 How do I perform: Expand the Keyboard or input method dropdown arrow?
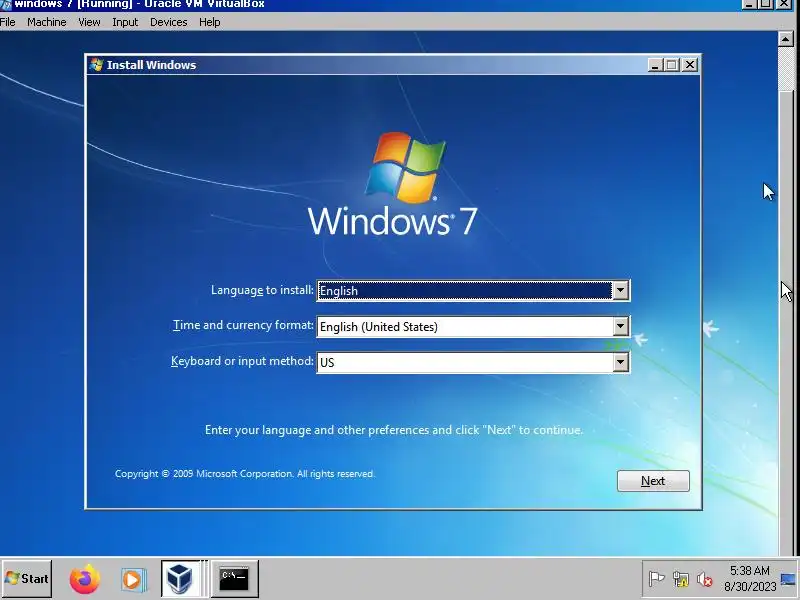pyautogui.click(x=620, y=362)
